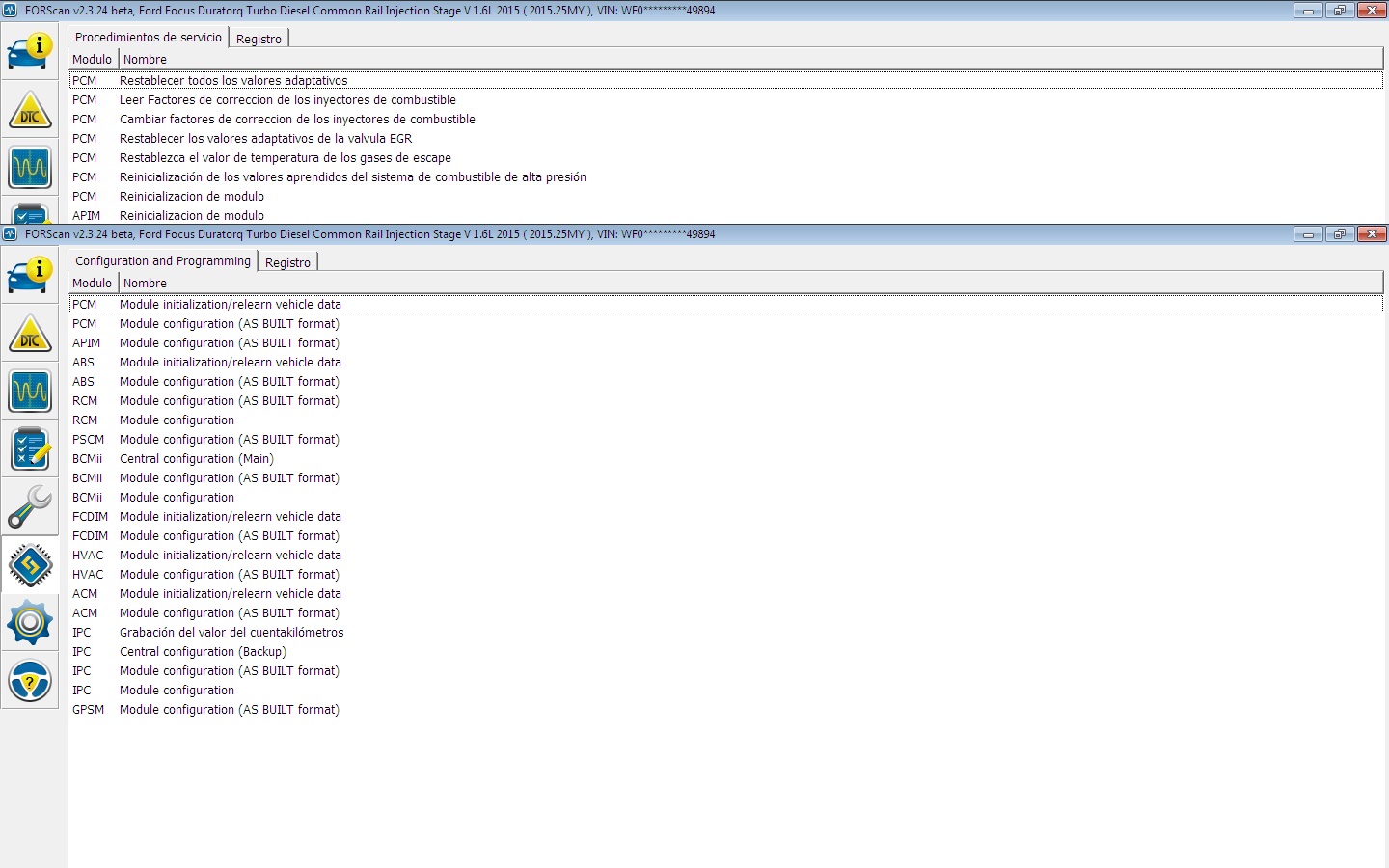
Task: Open DTC trouble codes icon in Configuration and Programming window
Action: click(x=30, y=334)
